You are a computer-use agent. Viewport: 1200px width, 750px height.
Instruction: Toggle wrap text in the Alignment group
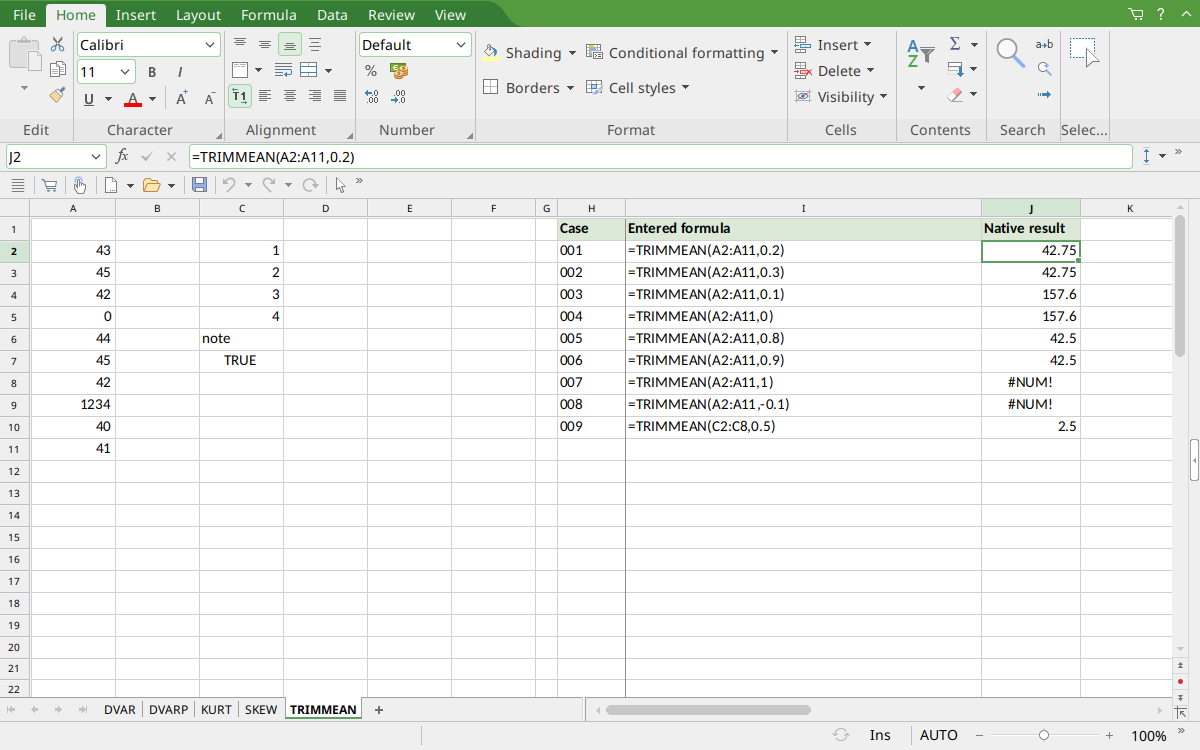283,70
